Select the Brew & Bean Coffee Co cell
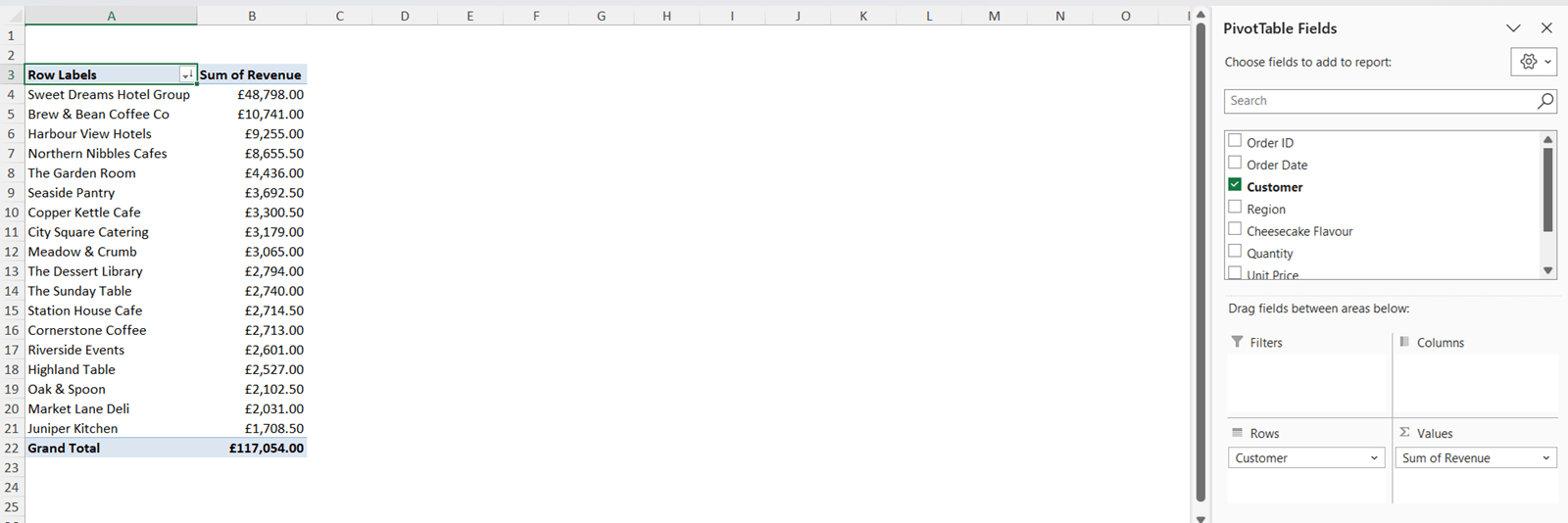 click(111, 114)
